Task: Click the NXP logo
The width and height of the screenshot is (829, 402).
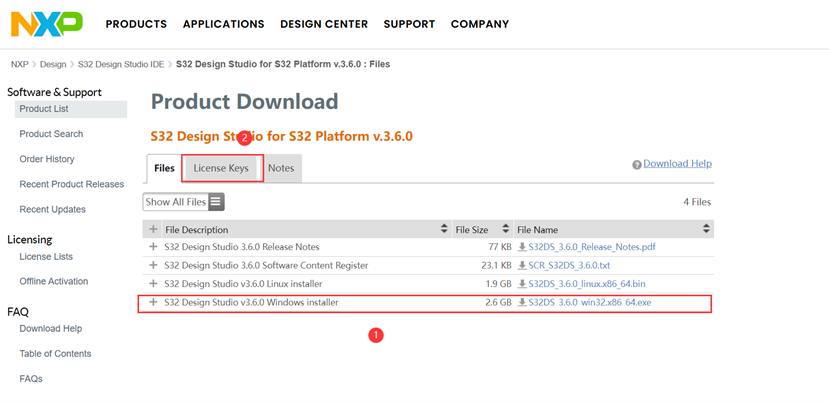Action: 47,23
